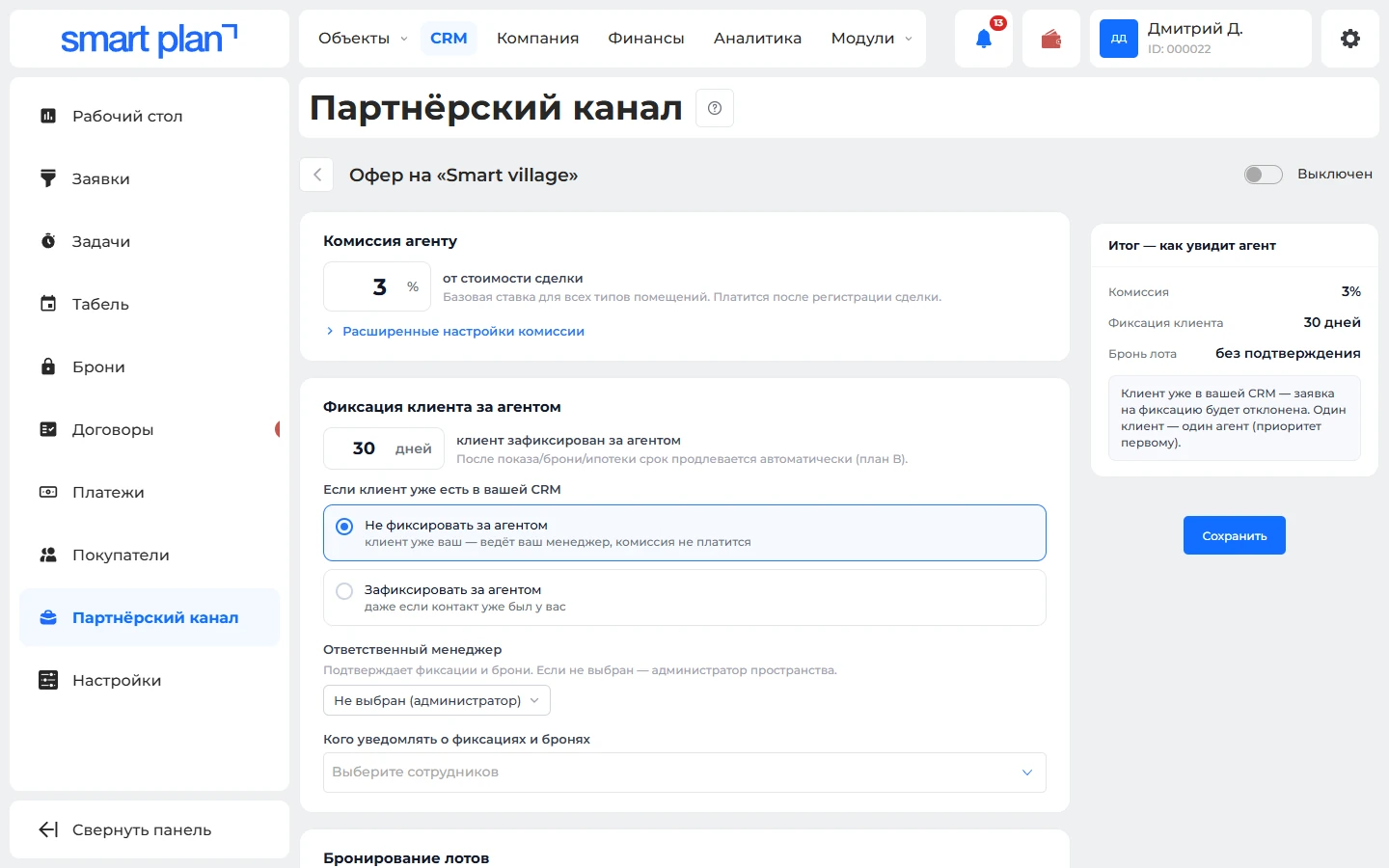Open Договоры in the sidebar
Image resolution: width=1389 pixels, height=868 pixels.
[150, 429]
